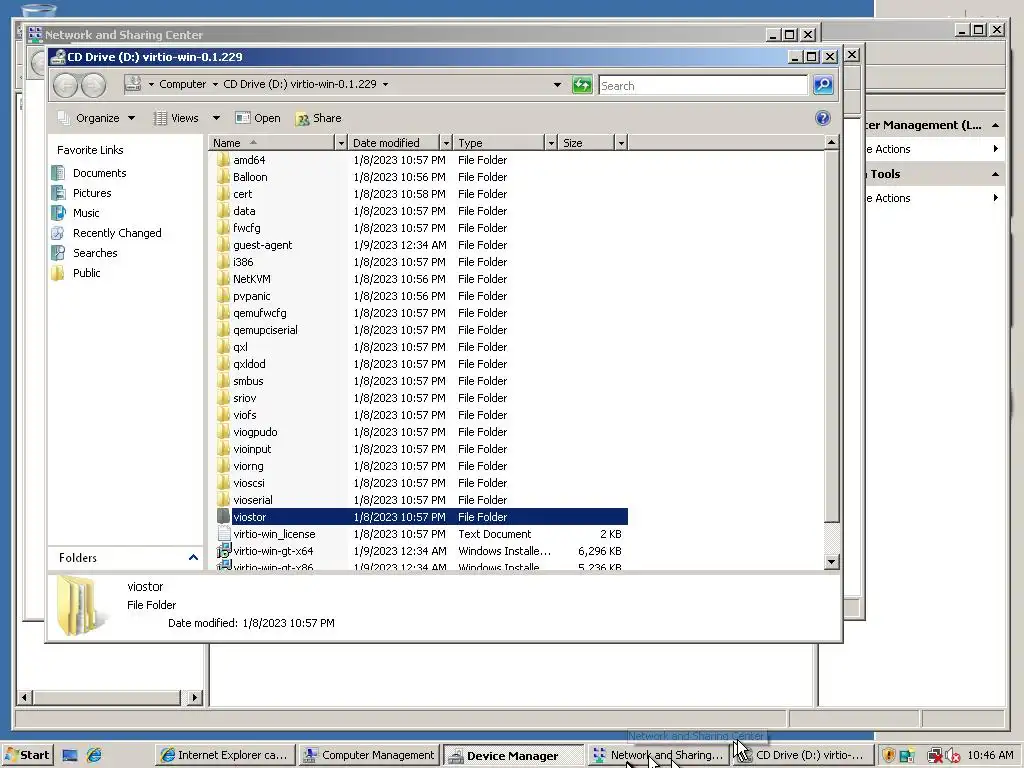Screen dimensions: 1024x768
Task: Click the blue search magnifier button
Action: pyautogui.click(x=823, y=85)
